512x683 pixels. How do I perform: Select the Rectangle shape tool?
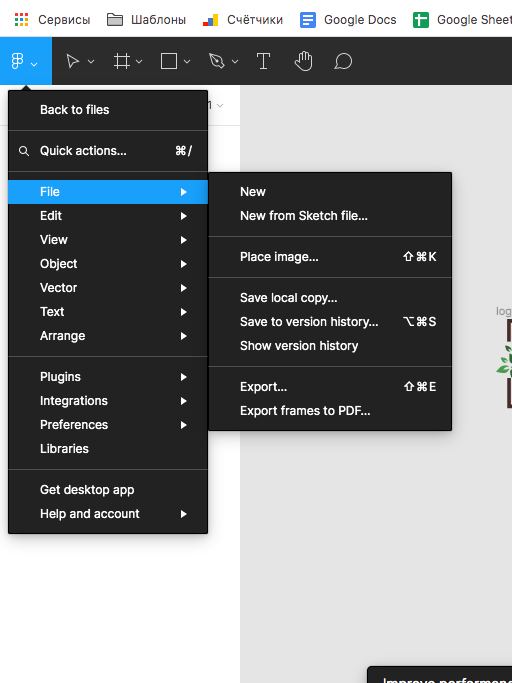169,61
